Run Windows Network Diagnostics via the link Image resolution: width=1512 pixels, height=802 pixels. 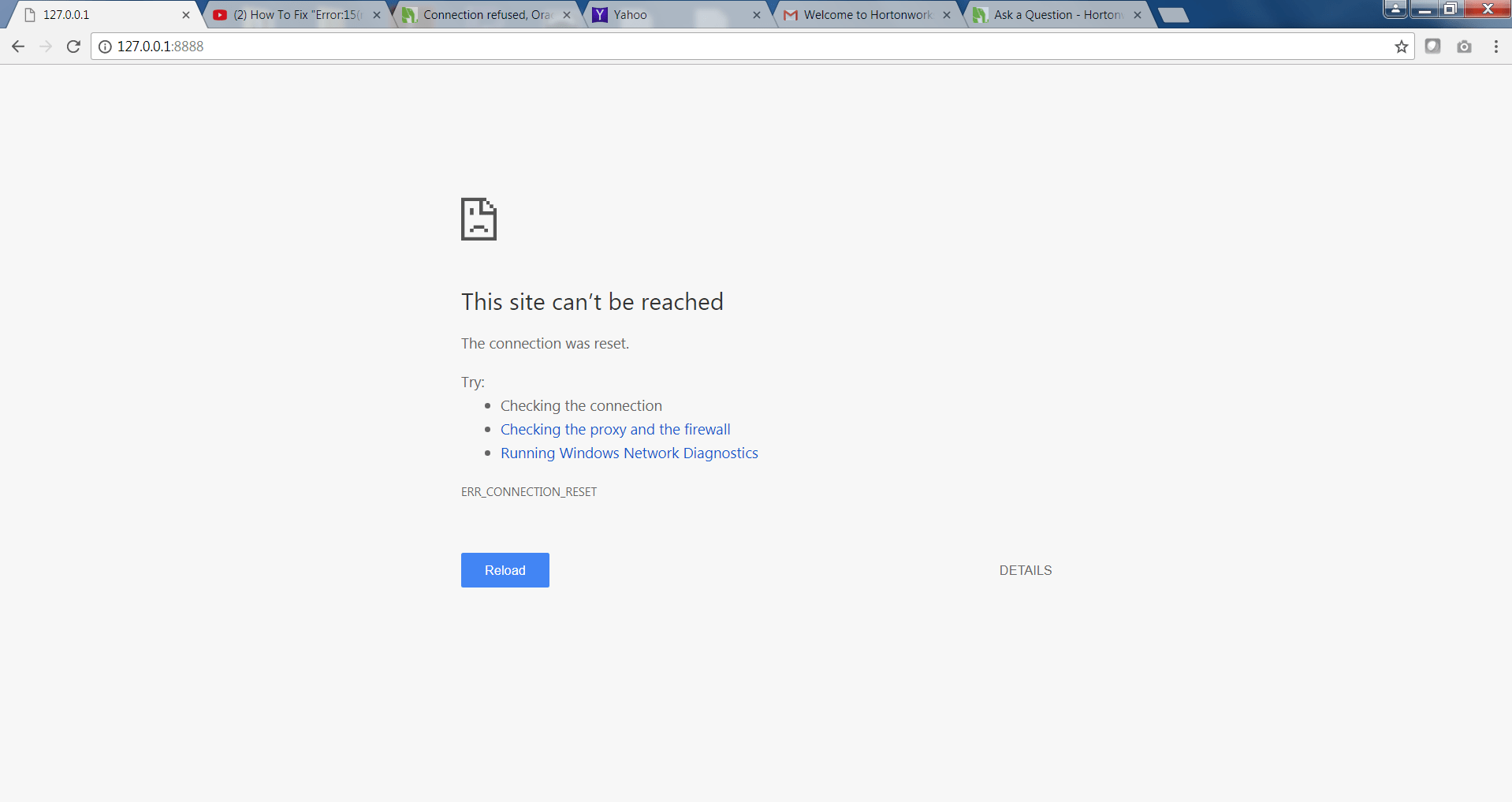628,453
